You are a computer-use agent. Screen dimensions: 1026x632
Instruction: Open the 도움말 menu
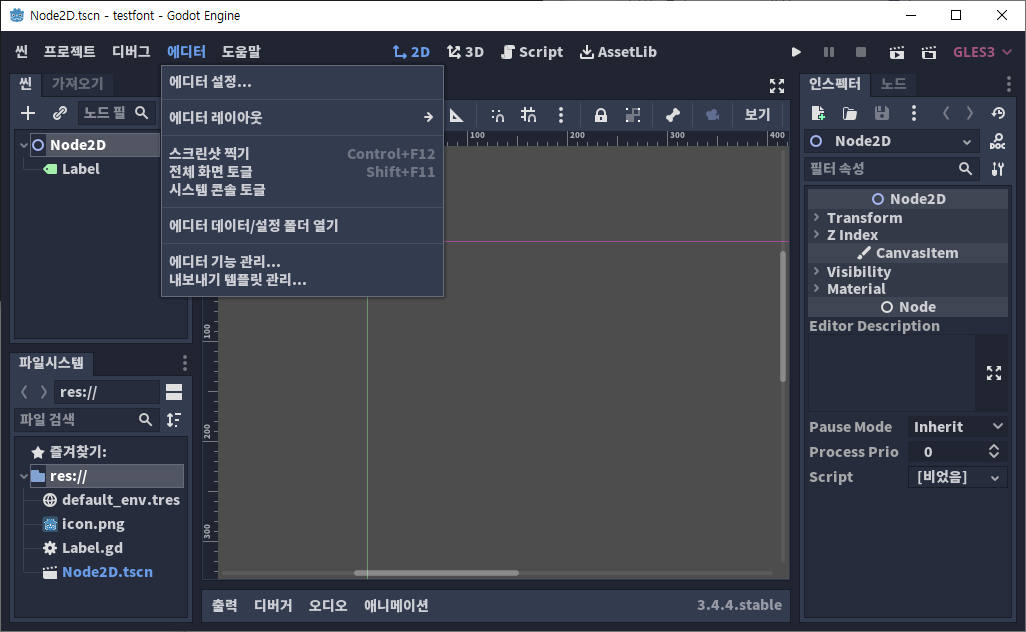pyautogui.click(x=241, y=52)
